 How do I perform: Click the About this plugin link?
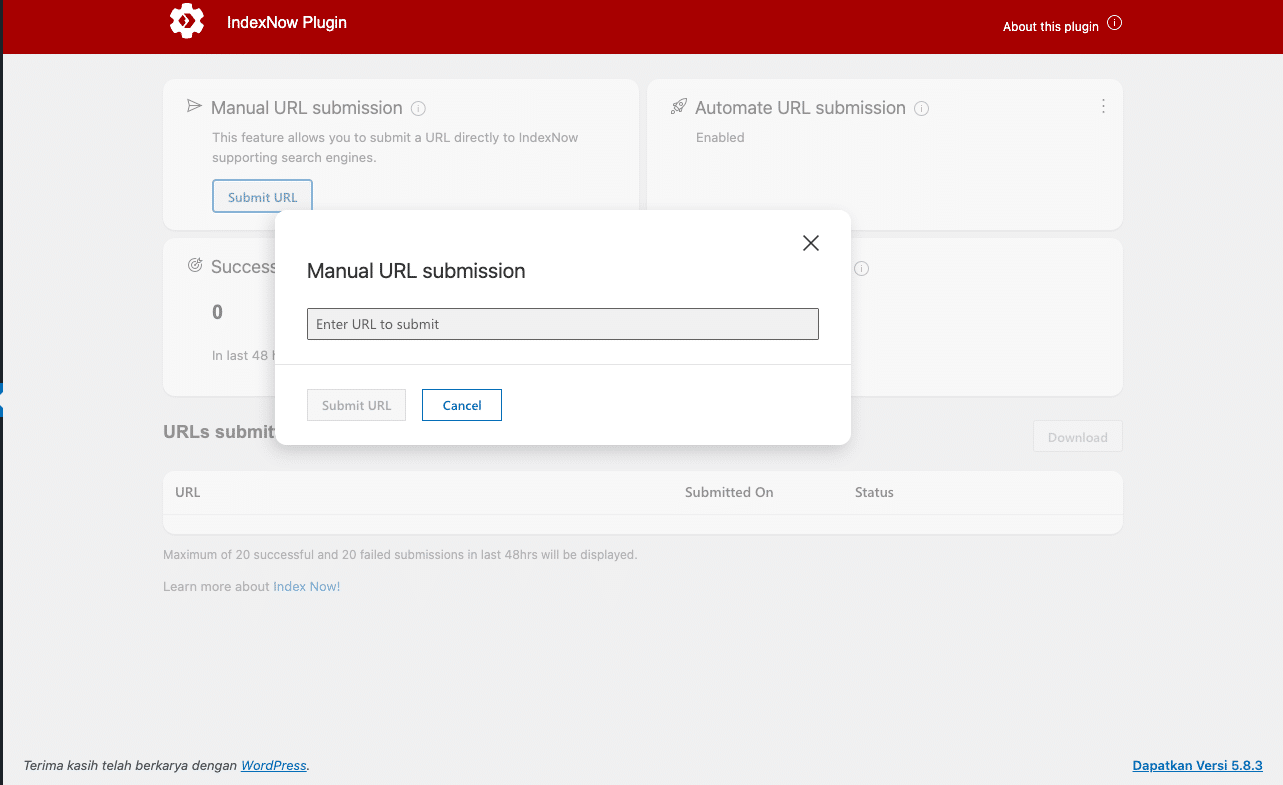(1051, 27)
